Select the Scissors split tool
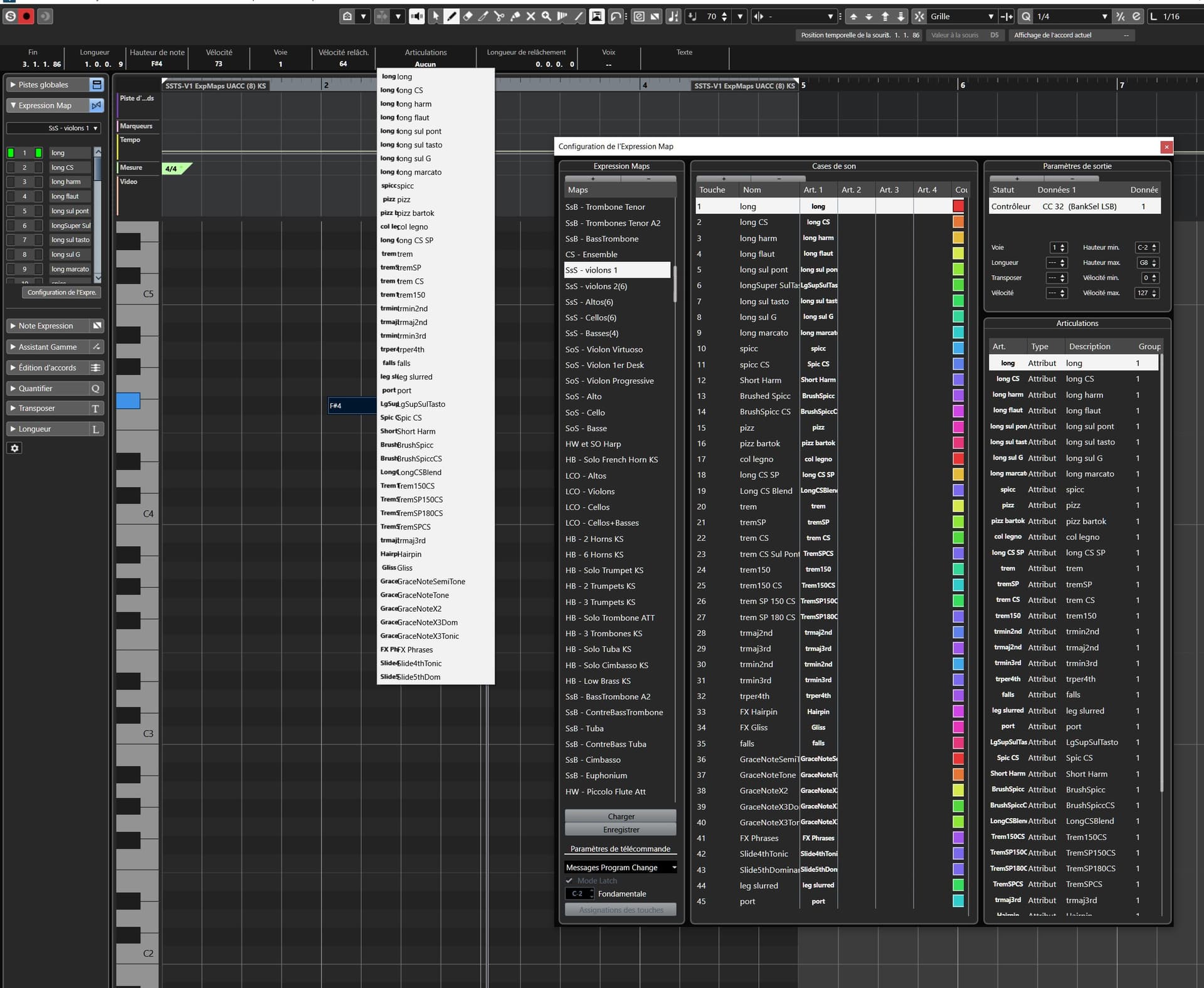The image size is (1204, 988). point(499,17)
